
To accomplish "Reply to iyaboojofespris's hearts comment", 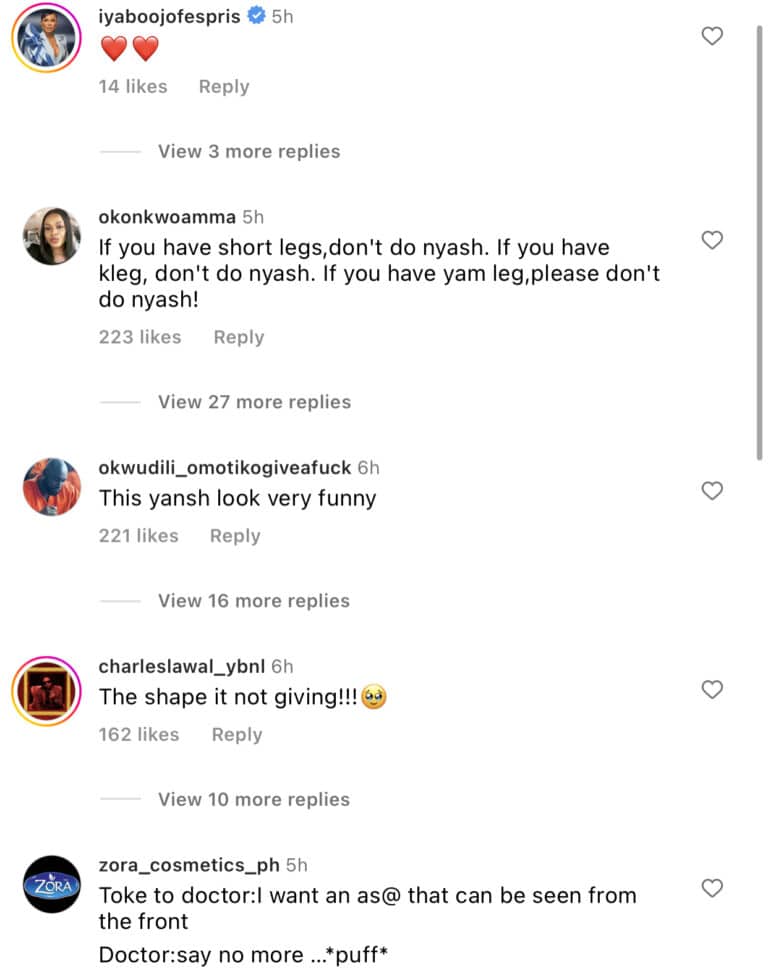I will [224, 87].
